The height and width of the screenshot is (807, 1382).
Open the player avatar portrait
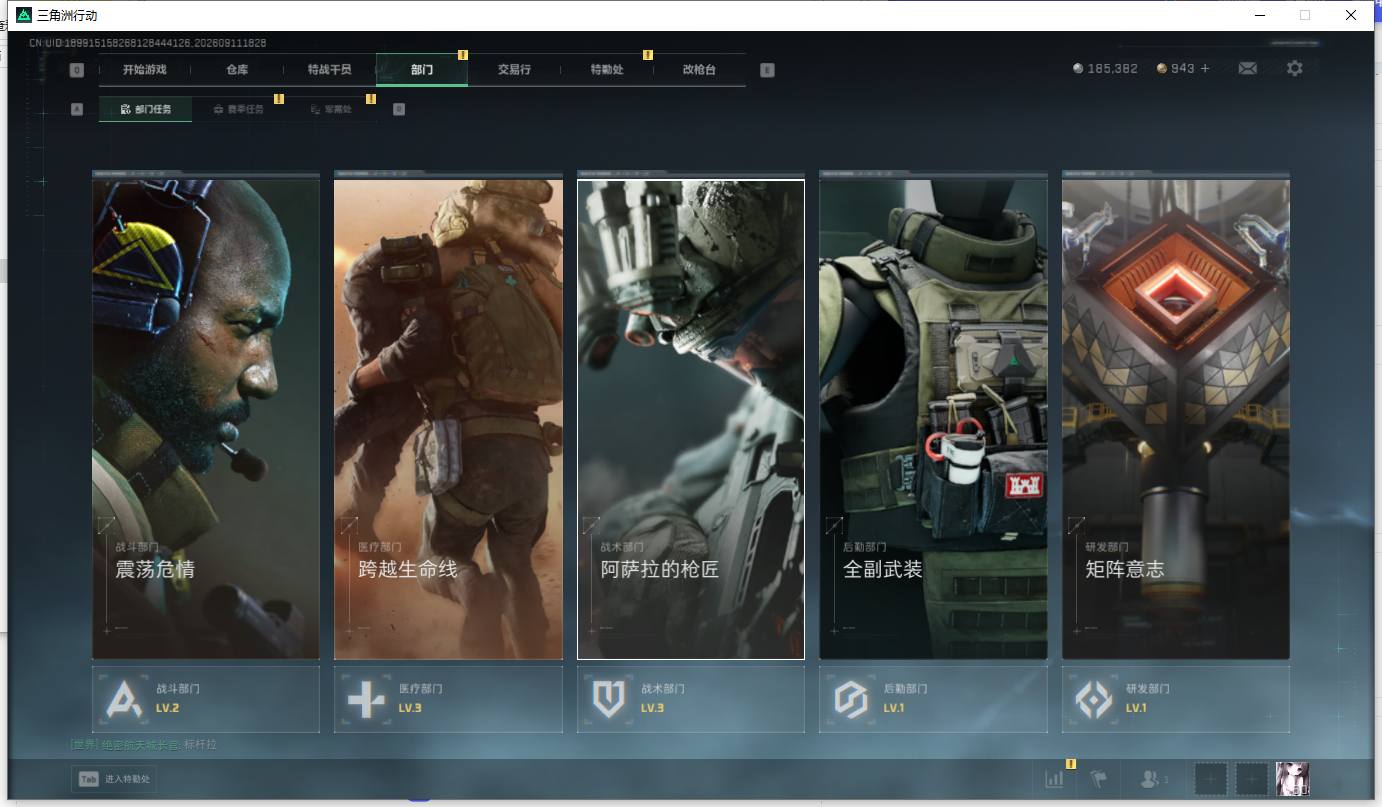pos(1292,779)
